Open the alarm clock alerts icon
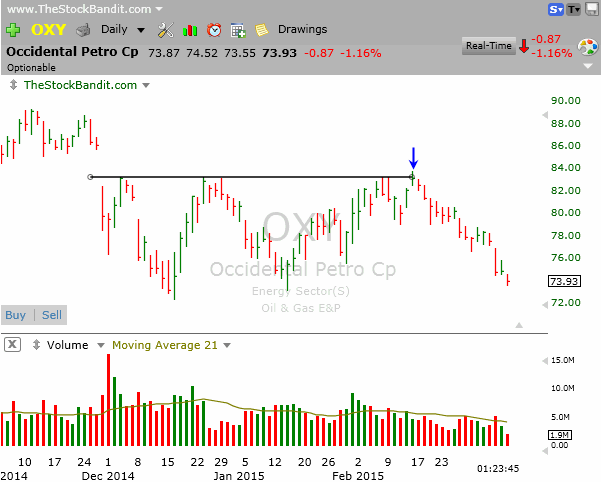 (x=214, y=30)
